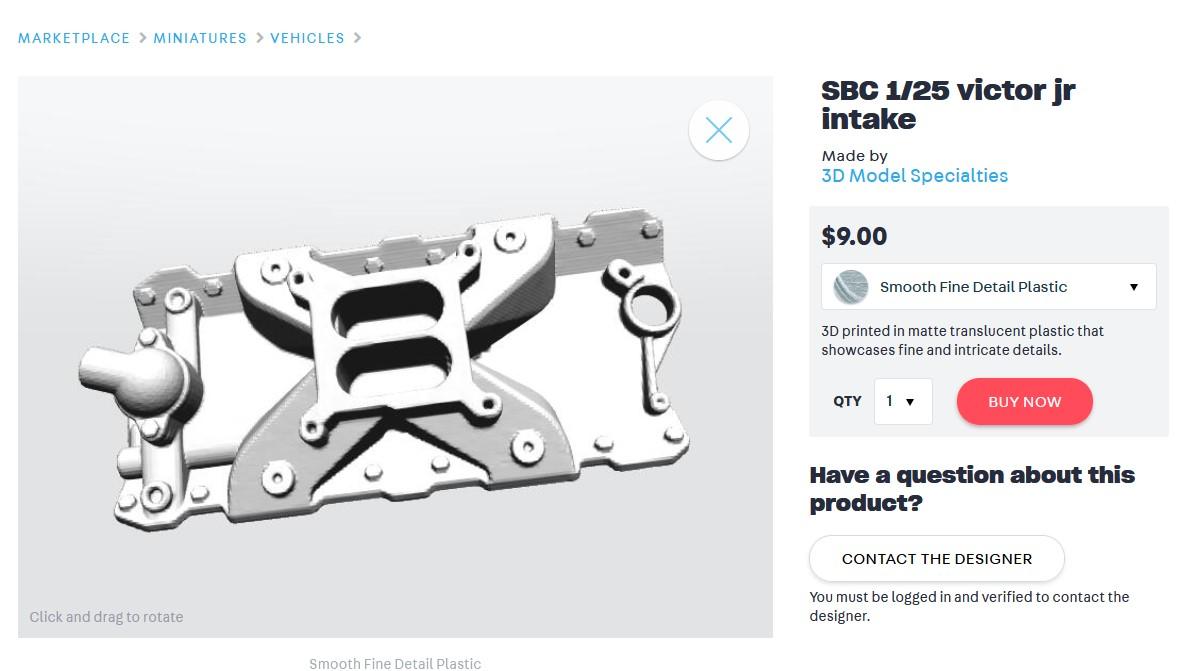The height and width of the screenshot is (671, 1184).
Task: Click chevron after Miniatures breadcrumb
Action: click(x=259, y=38)
